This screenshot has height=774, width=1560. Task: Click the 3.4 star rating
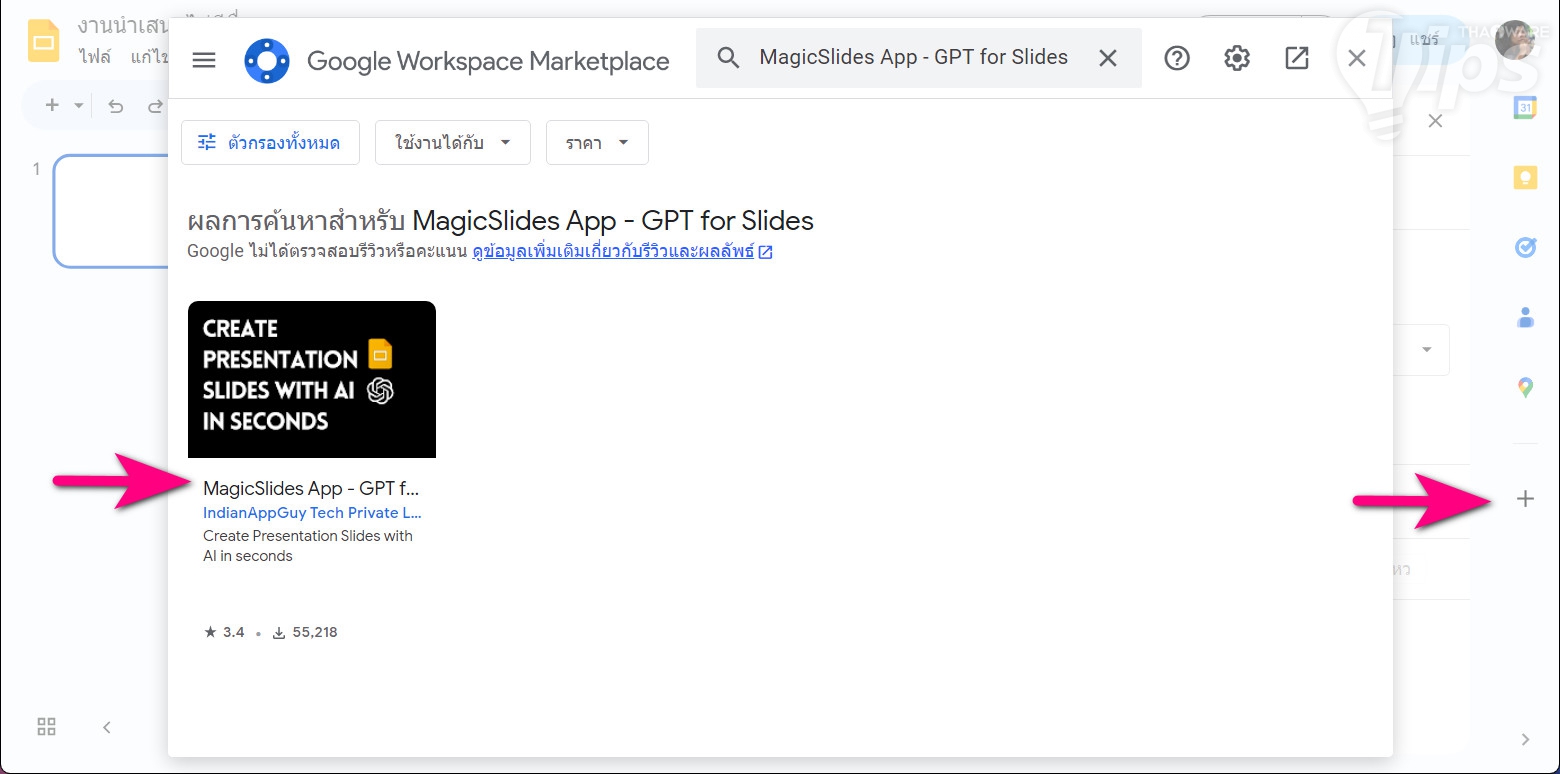(x=224, y=632)
